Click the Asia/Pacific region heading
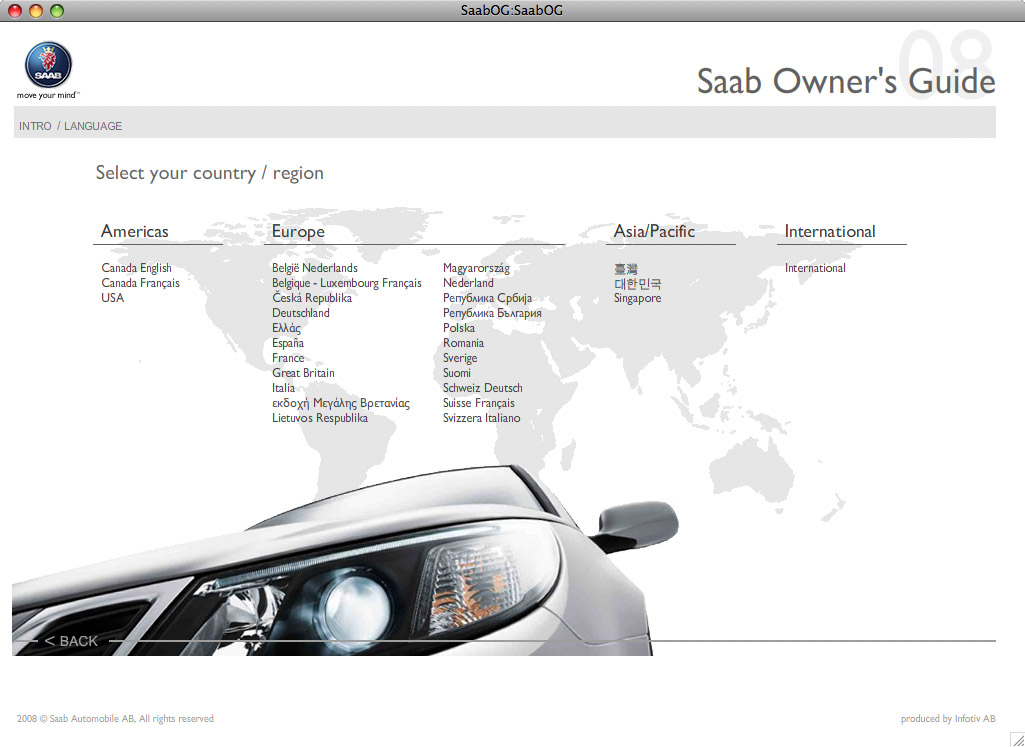The image size is (1025, 747). coord(654,231)
